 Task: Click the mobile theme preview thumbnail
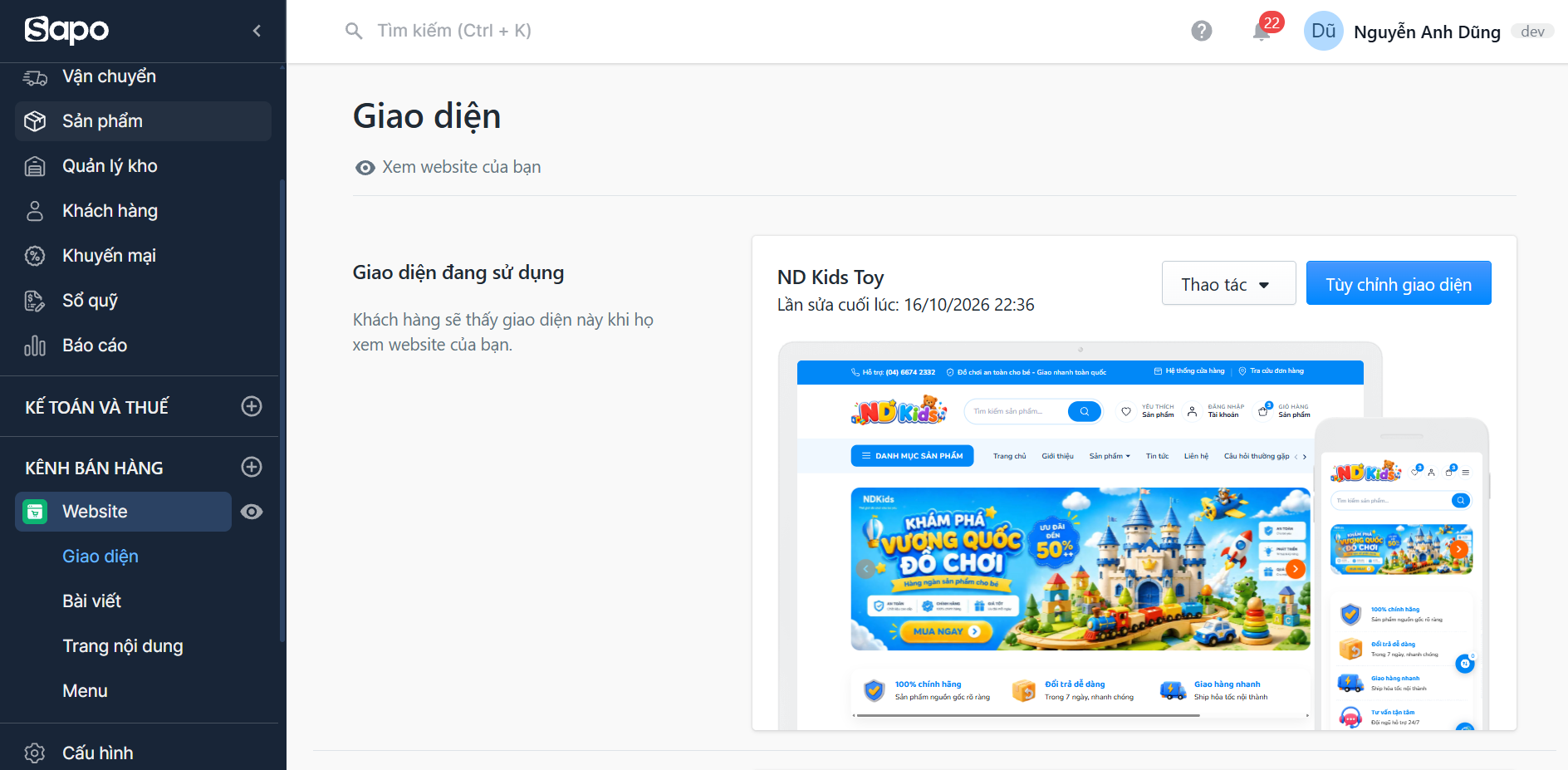[x=1401, y=575]
